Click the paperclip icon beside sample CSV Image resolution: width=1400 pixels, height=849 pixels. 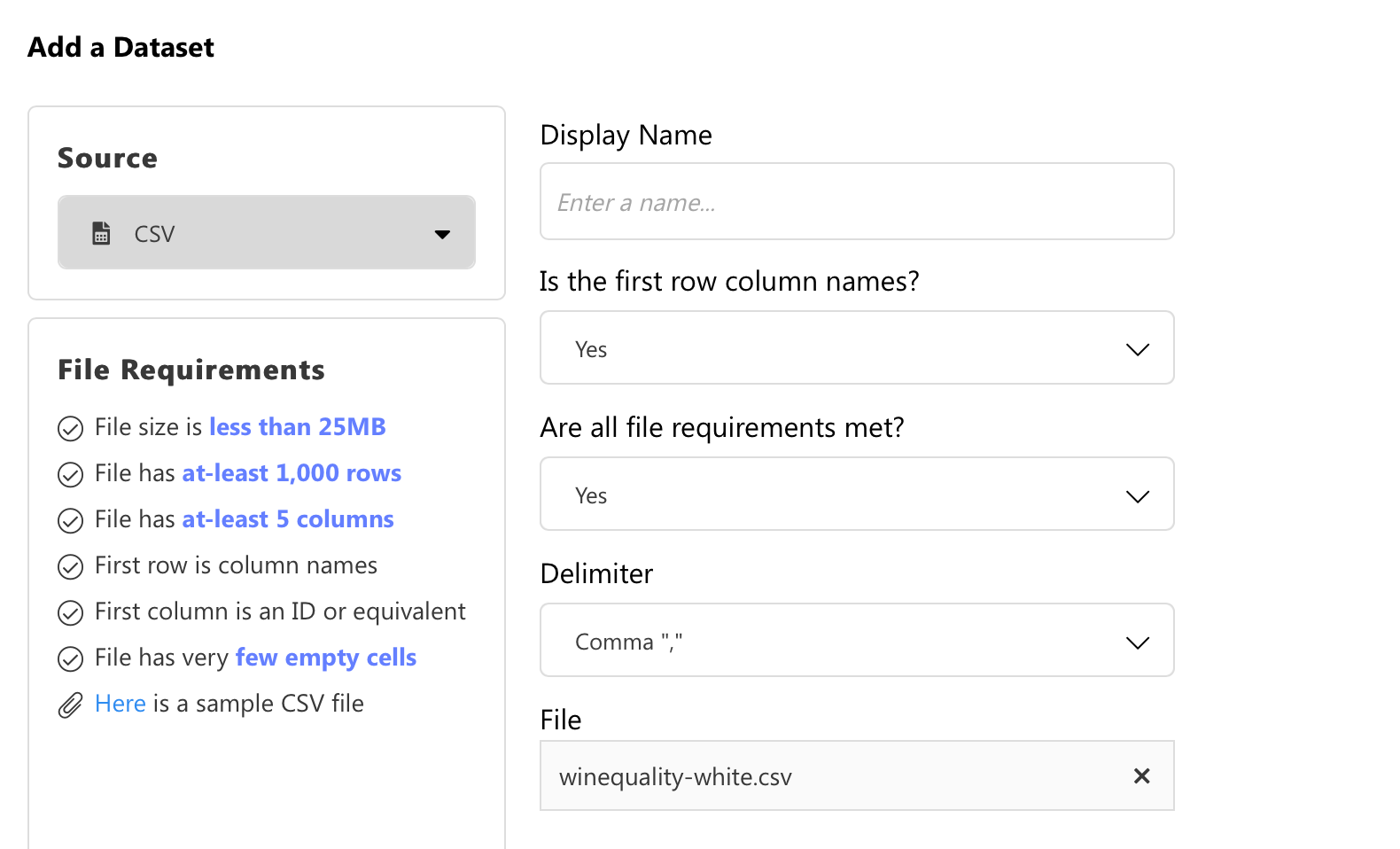tap(70, 705)
